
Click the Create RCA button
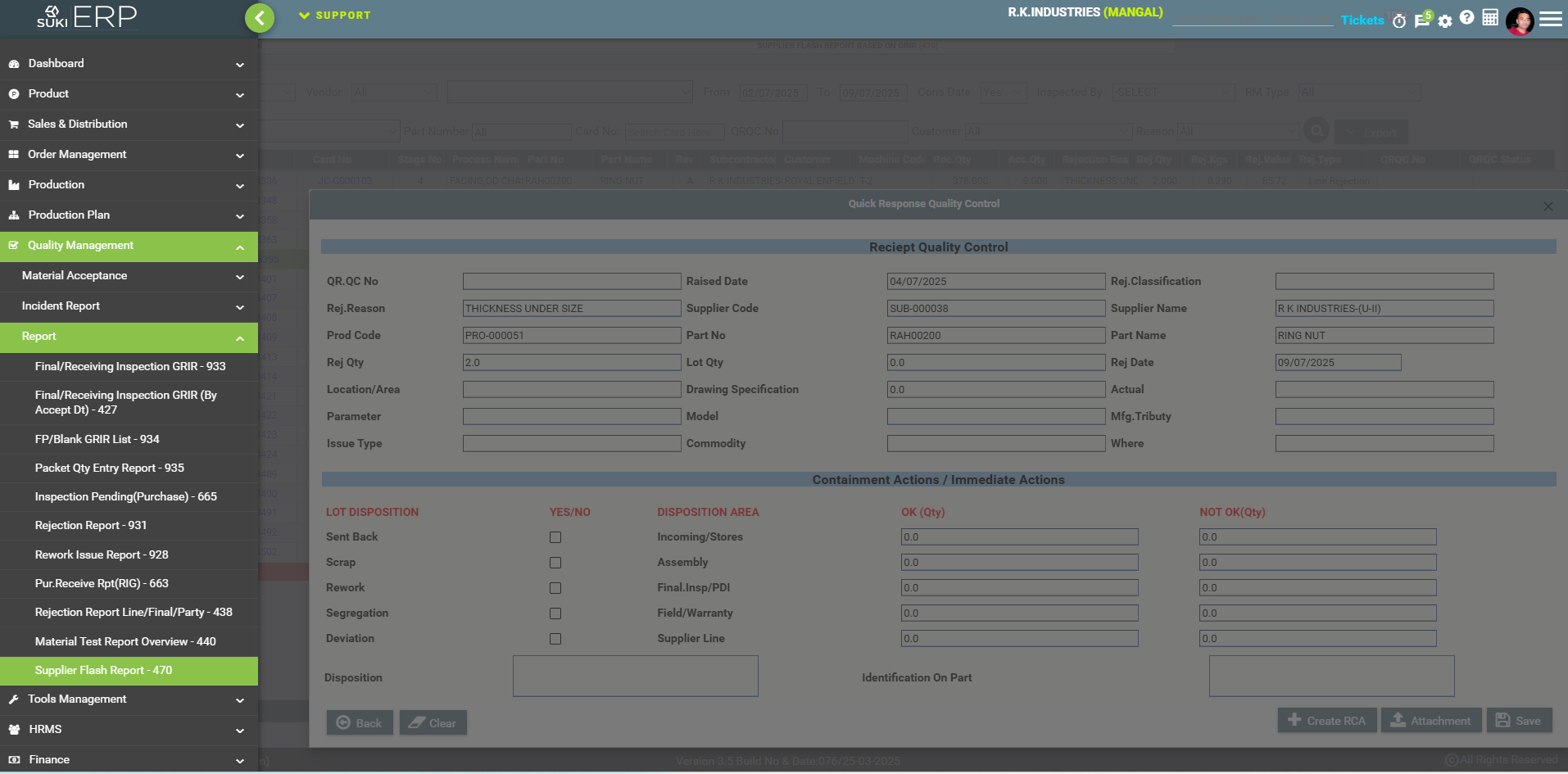1326,721
